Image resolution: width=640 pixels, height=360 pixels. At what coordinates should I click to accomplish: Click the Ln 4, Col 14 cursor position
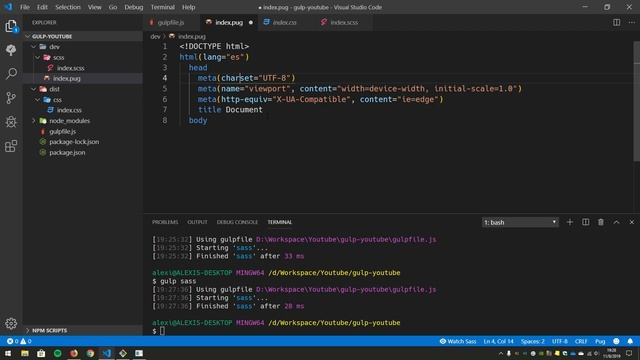(x=498, y=341)
